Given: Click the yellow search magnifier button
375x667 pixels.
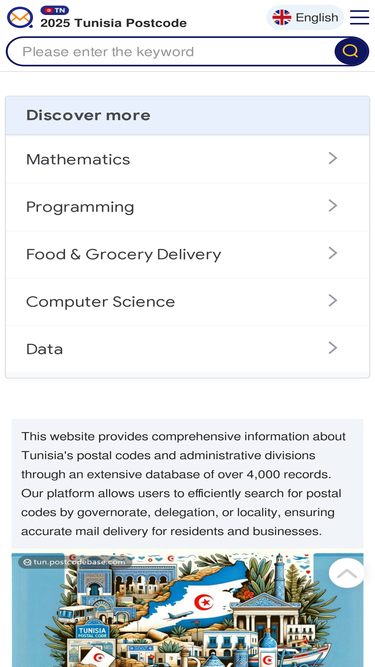Looking at the screenshot, I should (350, 51).
